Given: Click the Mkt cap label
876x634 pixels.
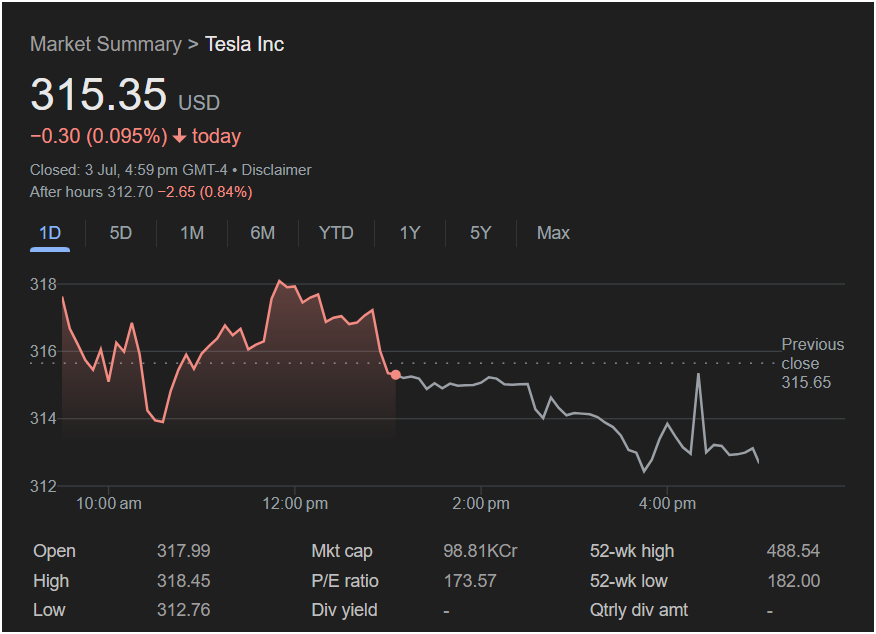Looking at the screenshot, I should (x=342, y=551).
